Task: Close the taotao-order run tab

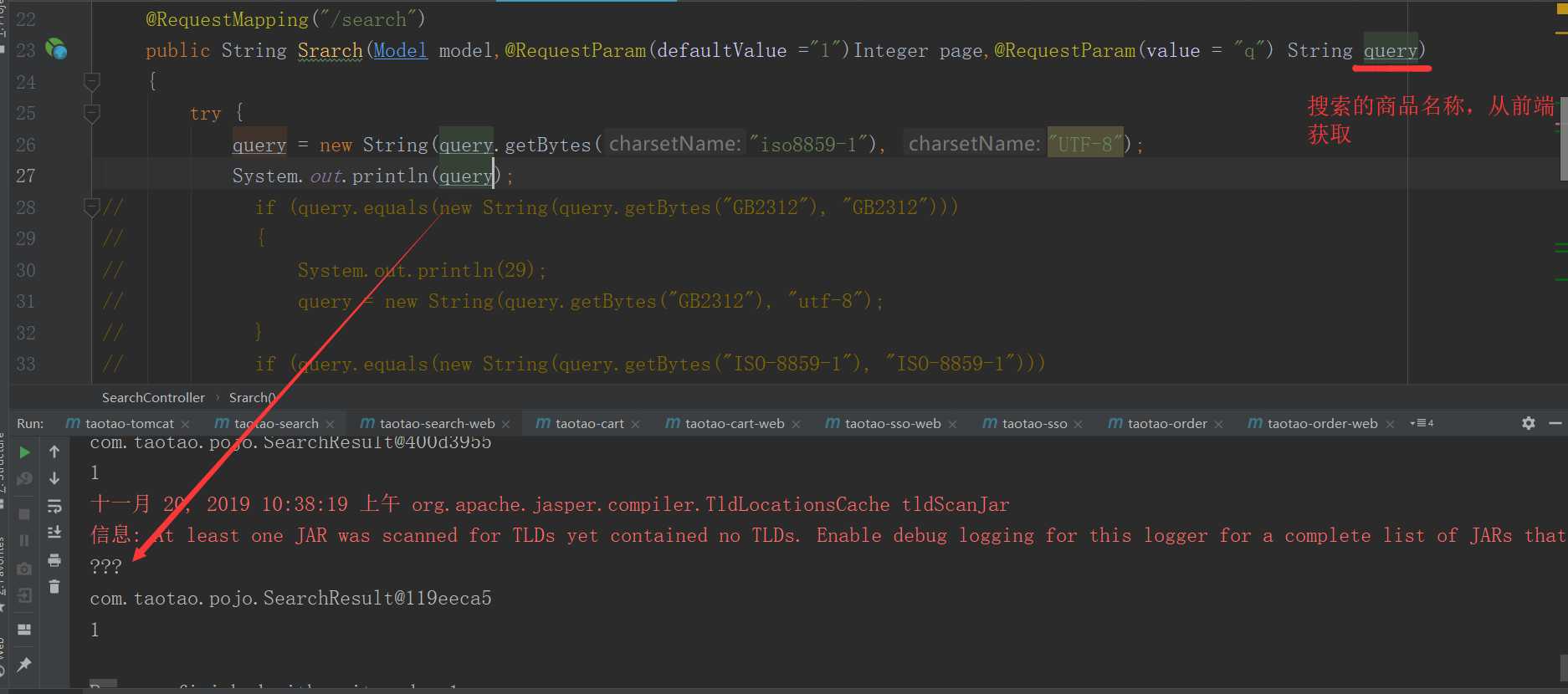Action: point(1219,425)
